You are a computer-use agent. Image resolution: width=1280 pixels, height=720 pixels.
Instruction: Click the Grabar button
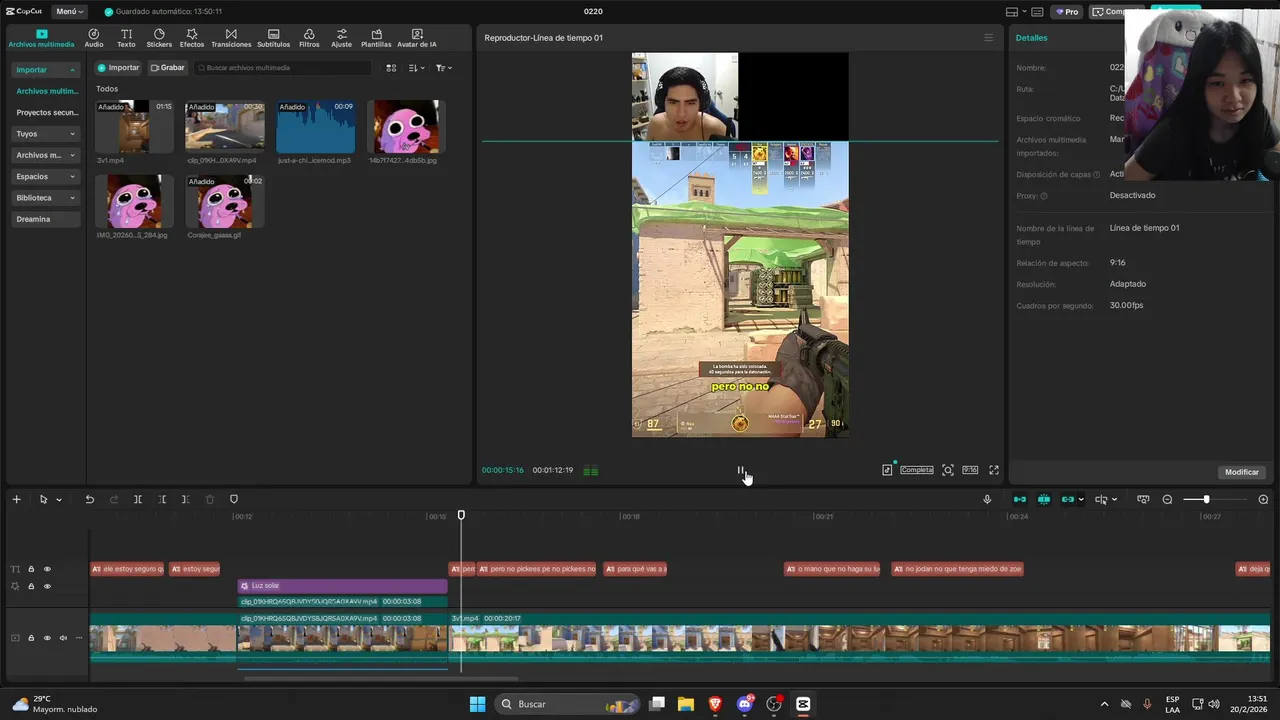pyautogui.click(x=168, y=67)
